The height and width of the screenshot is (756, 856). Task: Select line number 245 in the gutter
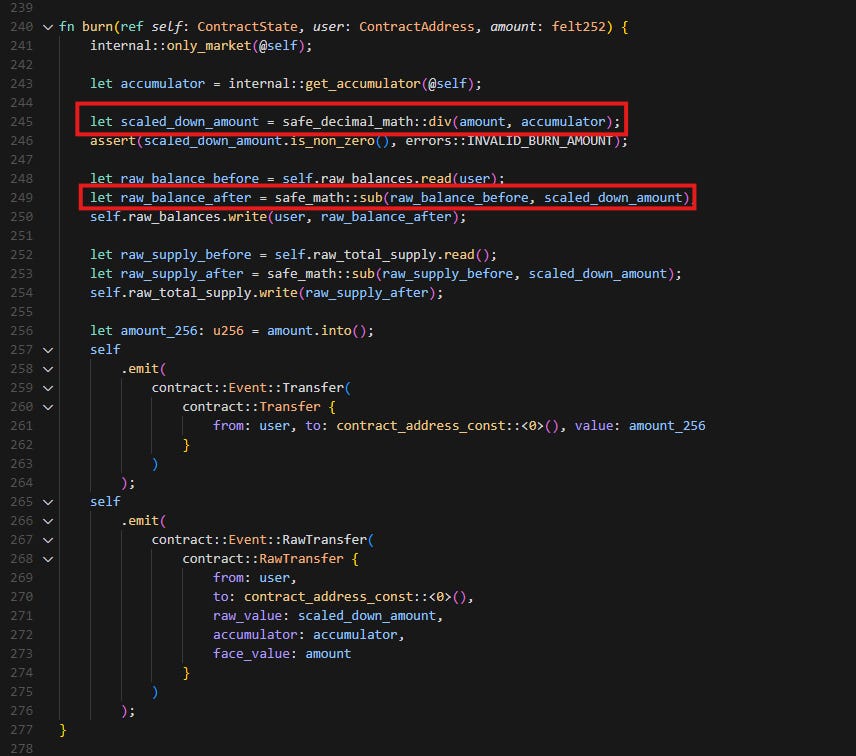pos(21,122)
